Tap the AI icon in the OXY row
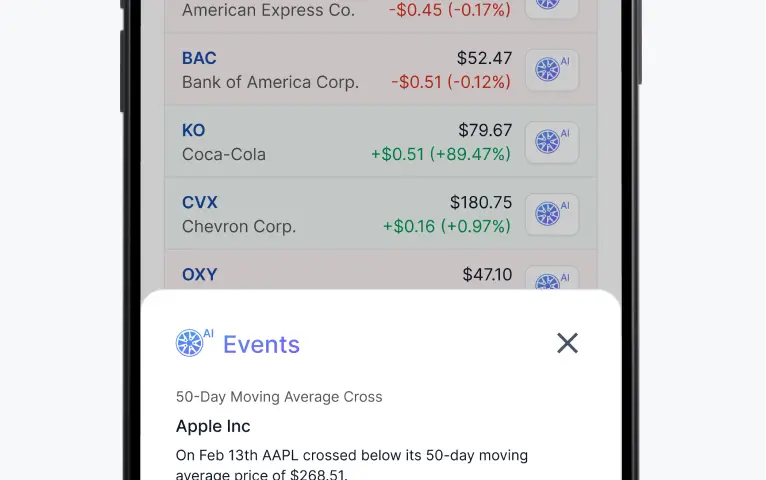766x480 pixels. point(552,278)
